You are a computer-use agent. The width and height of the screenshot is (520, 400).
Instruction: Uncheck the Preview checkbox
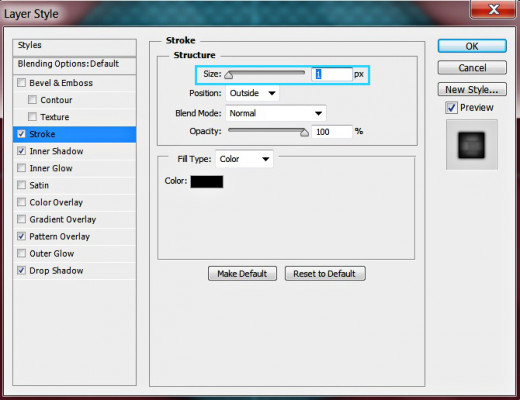tap(451, 108)
